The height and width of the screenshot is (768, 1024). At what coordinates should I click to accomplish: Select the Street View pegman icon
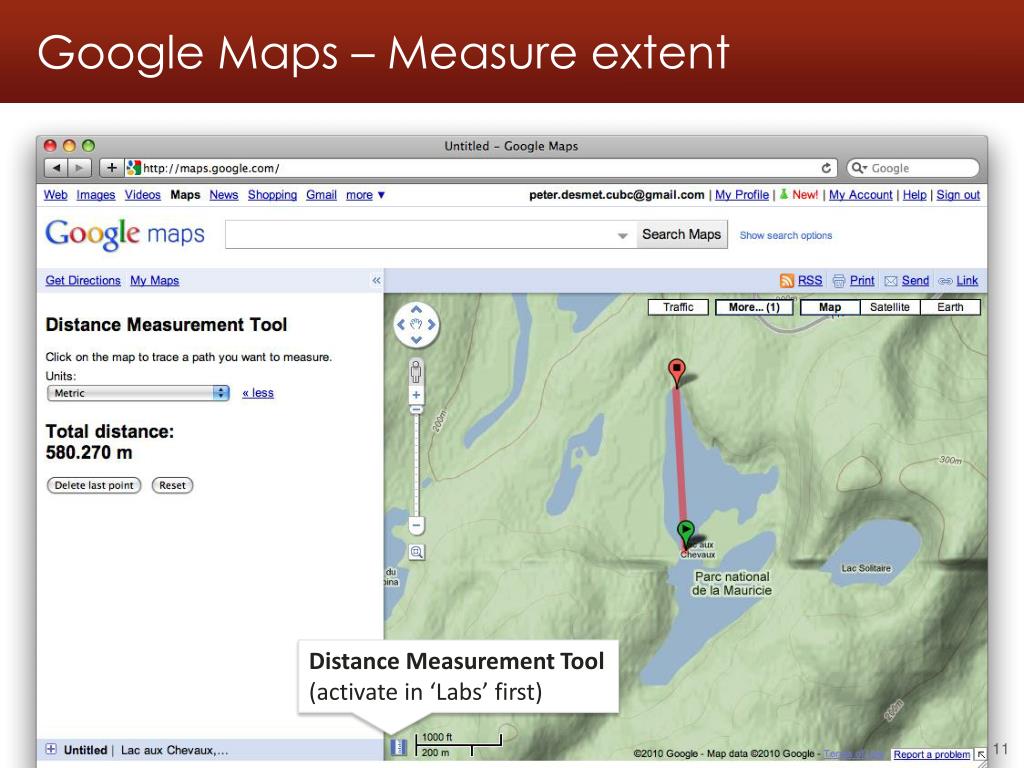416,372
